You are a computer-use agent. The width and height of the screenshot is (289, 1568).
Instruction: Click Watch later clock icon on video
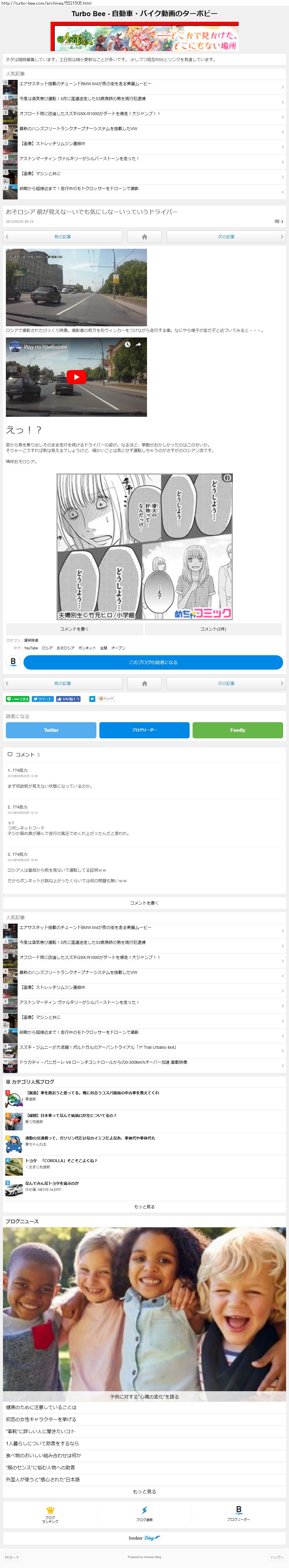click(x=127, y=344)
